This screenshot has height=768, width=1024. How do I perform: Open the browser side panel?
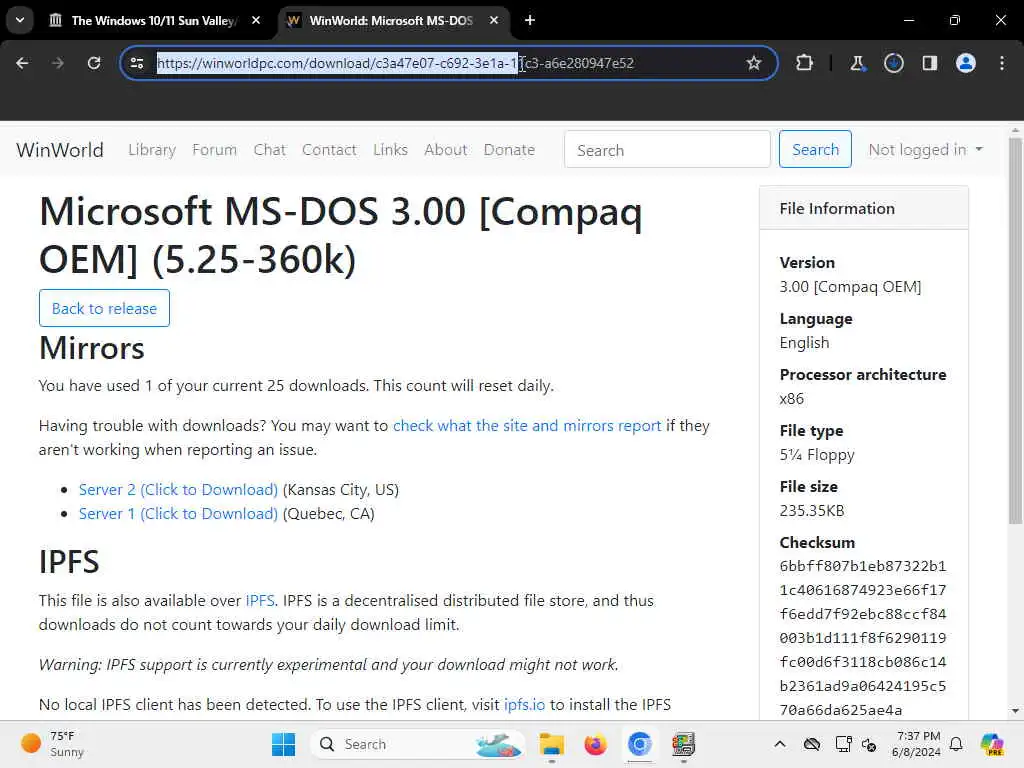point(929,63)
